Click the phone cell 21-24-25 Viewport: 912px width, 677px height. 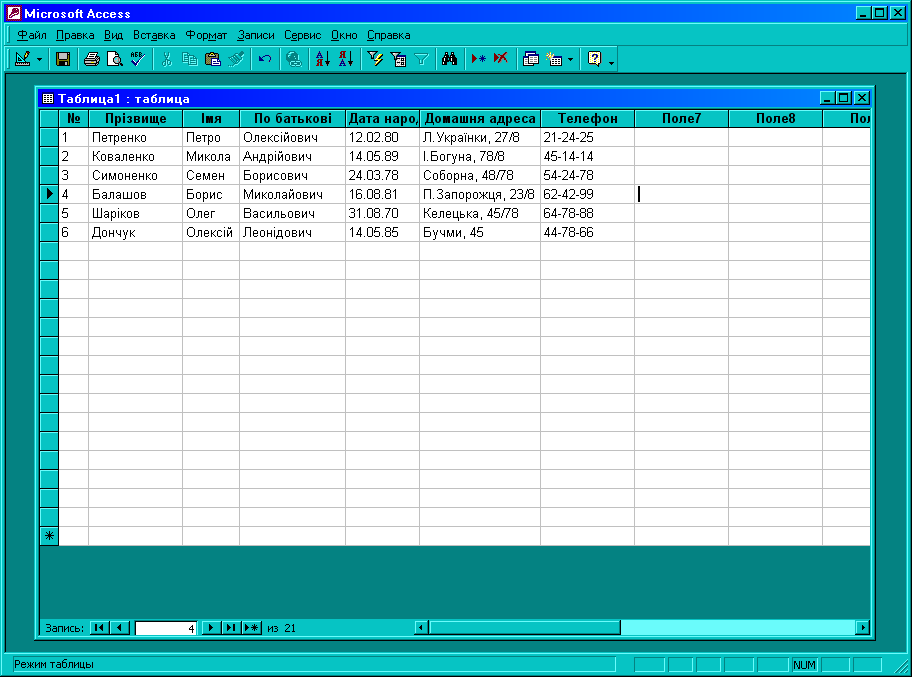tap(587, 137)
